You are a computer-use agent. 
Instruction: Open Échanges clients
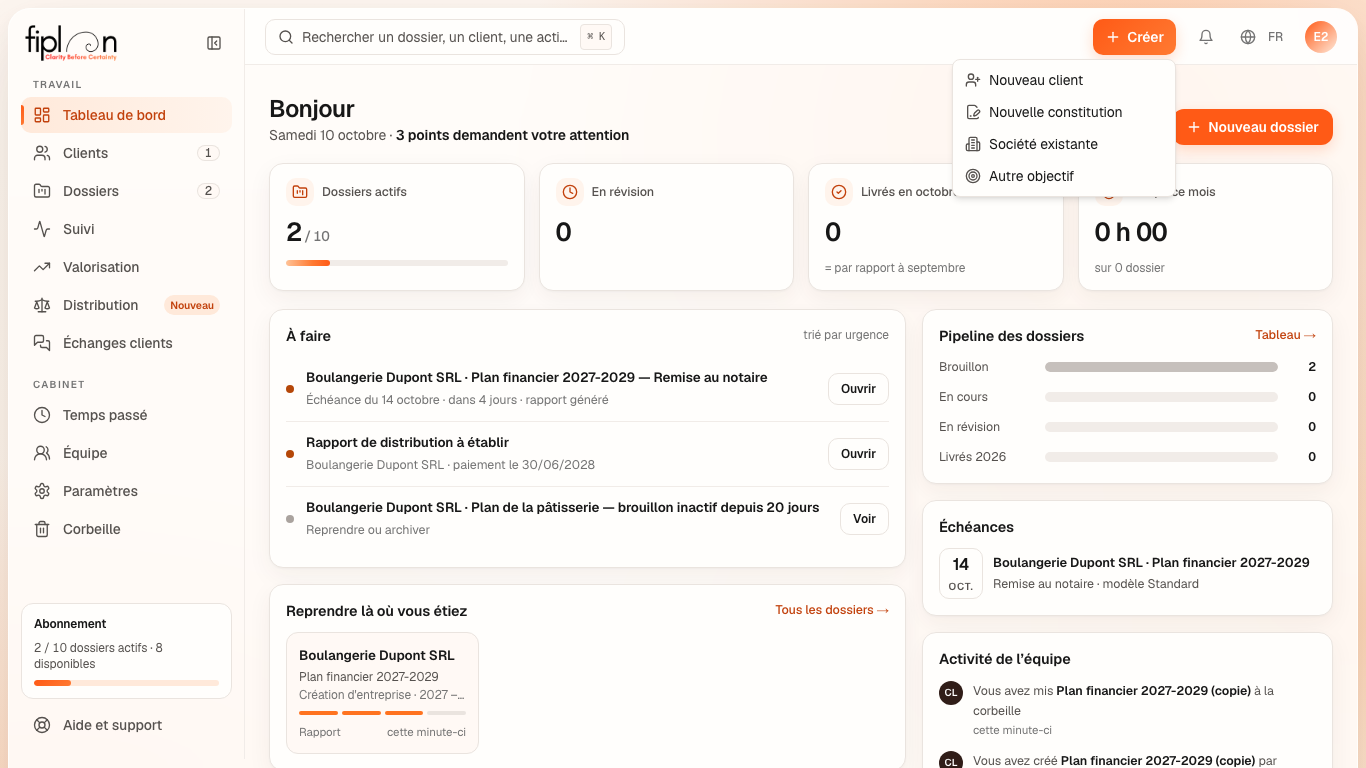point(126,343)
